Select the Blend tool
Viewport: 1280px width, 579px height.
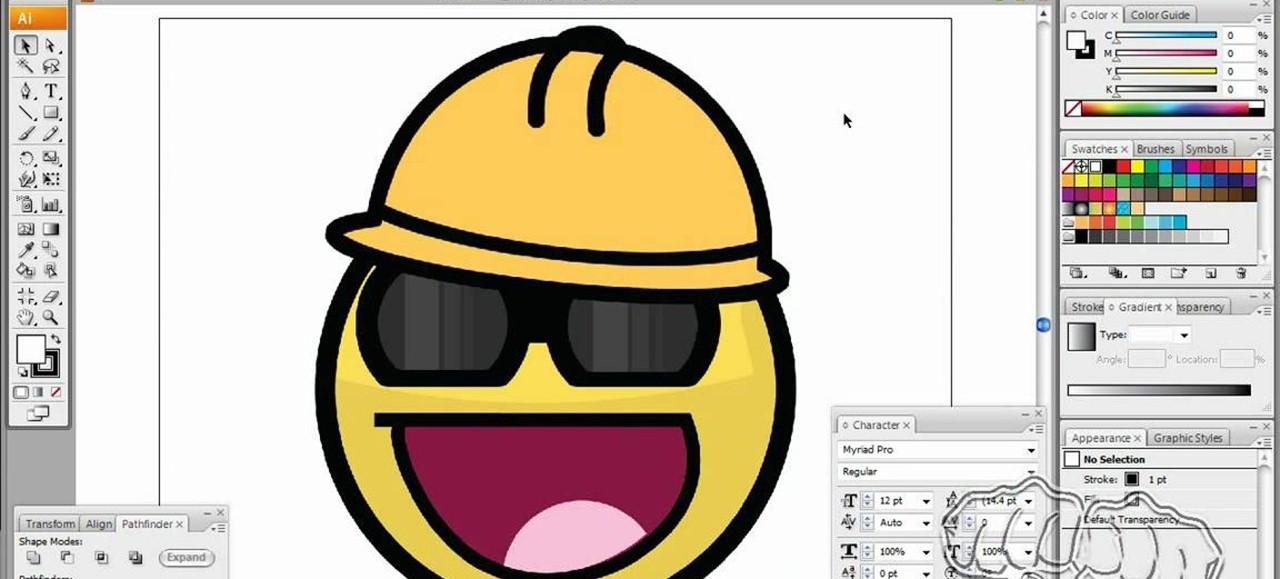pos(51,249)
